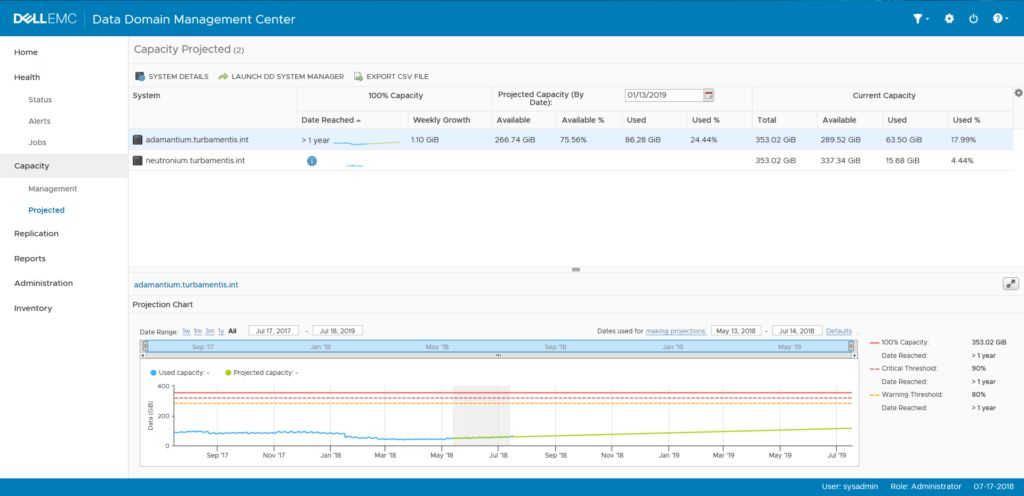The image size is (1024, 496).
Task: Open the help question mark menu
Action: click(999, 19)
